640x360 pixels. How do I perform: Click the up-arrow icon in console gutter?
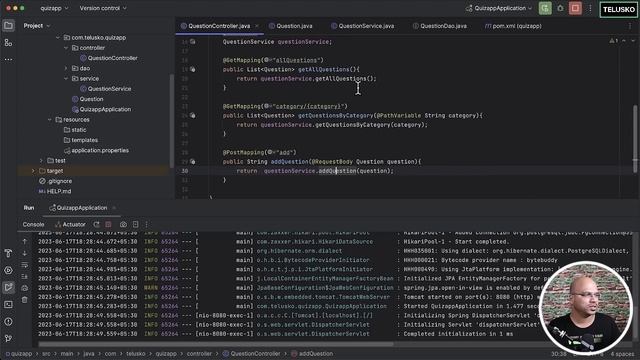point(25,242)
